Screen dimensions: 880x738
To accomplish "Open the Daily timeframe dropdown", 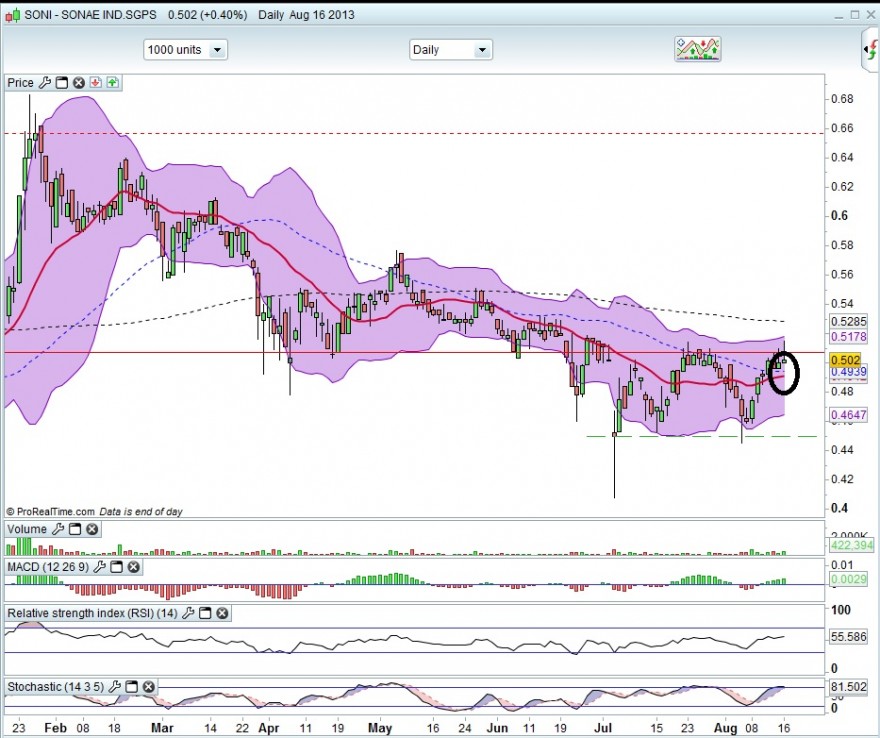I will click(451, 50).
